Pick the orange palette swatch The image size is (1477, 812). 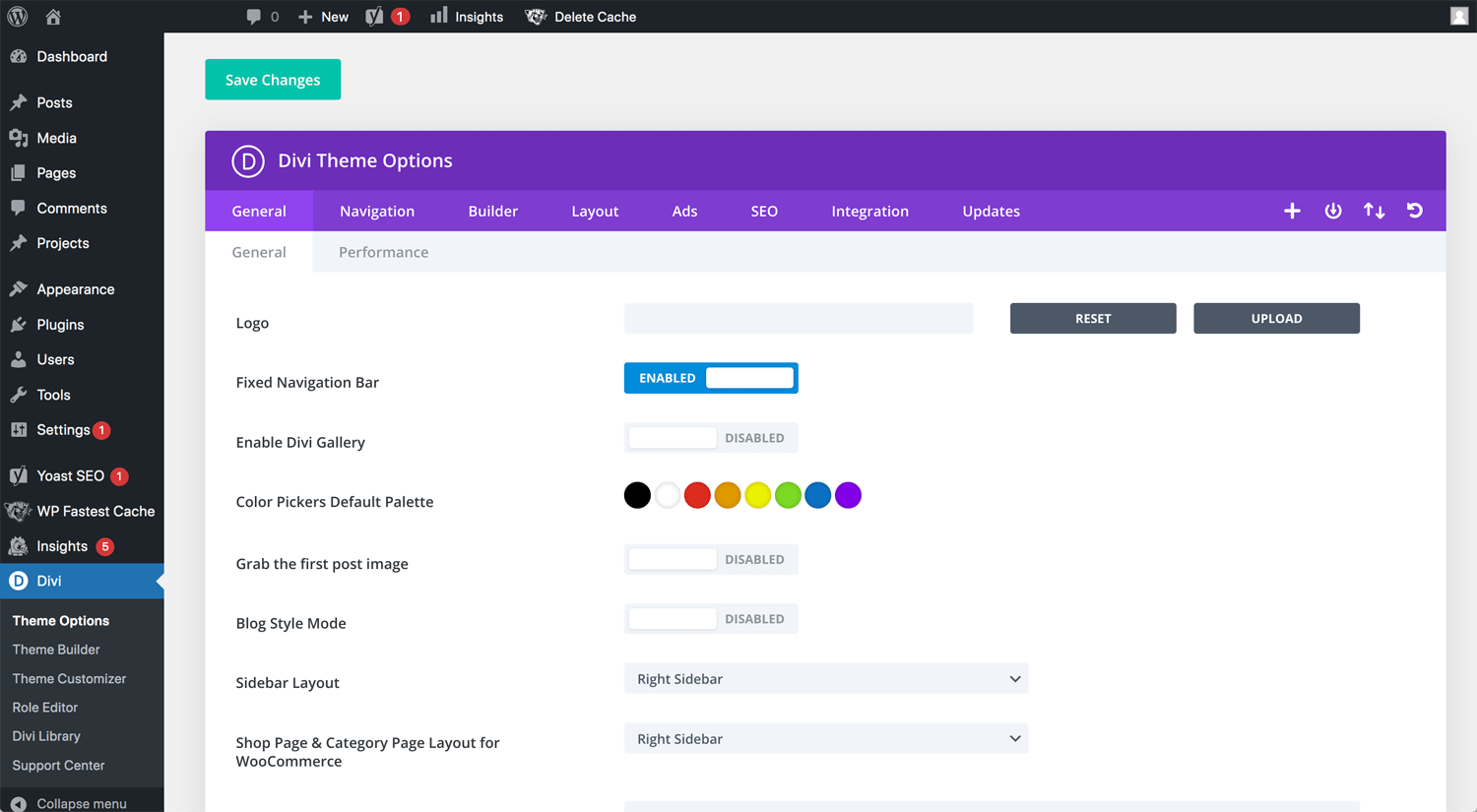tap(728, 495)
